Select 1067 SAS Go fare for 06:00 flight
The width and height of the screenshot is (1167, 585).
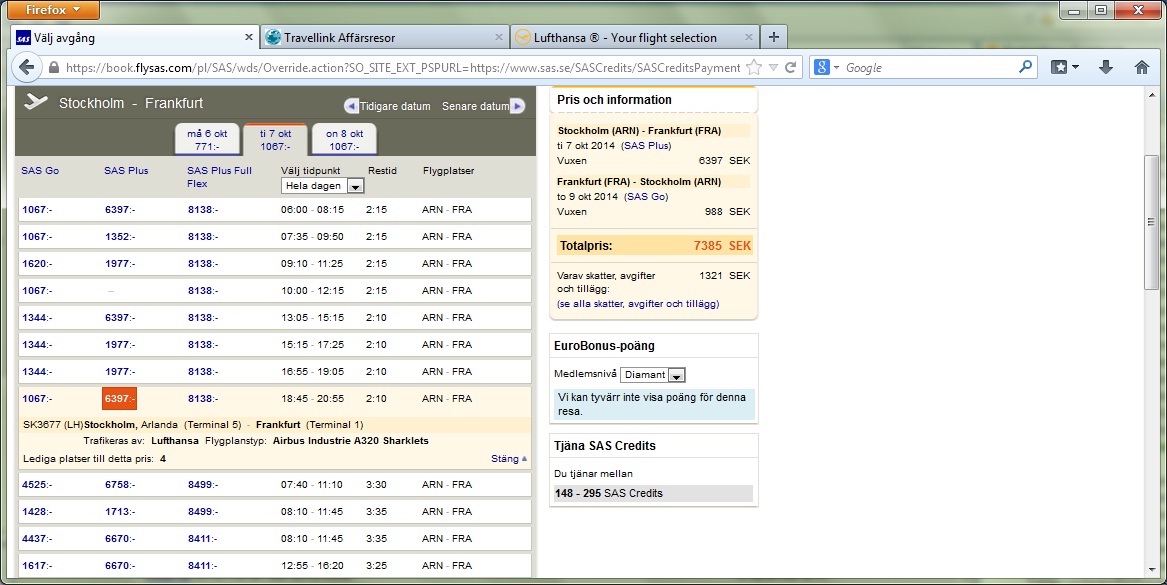pyautogui.click(x=37, y=210)
